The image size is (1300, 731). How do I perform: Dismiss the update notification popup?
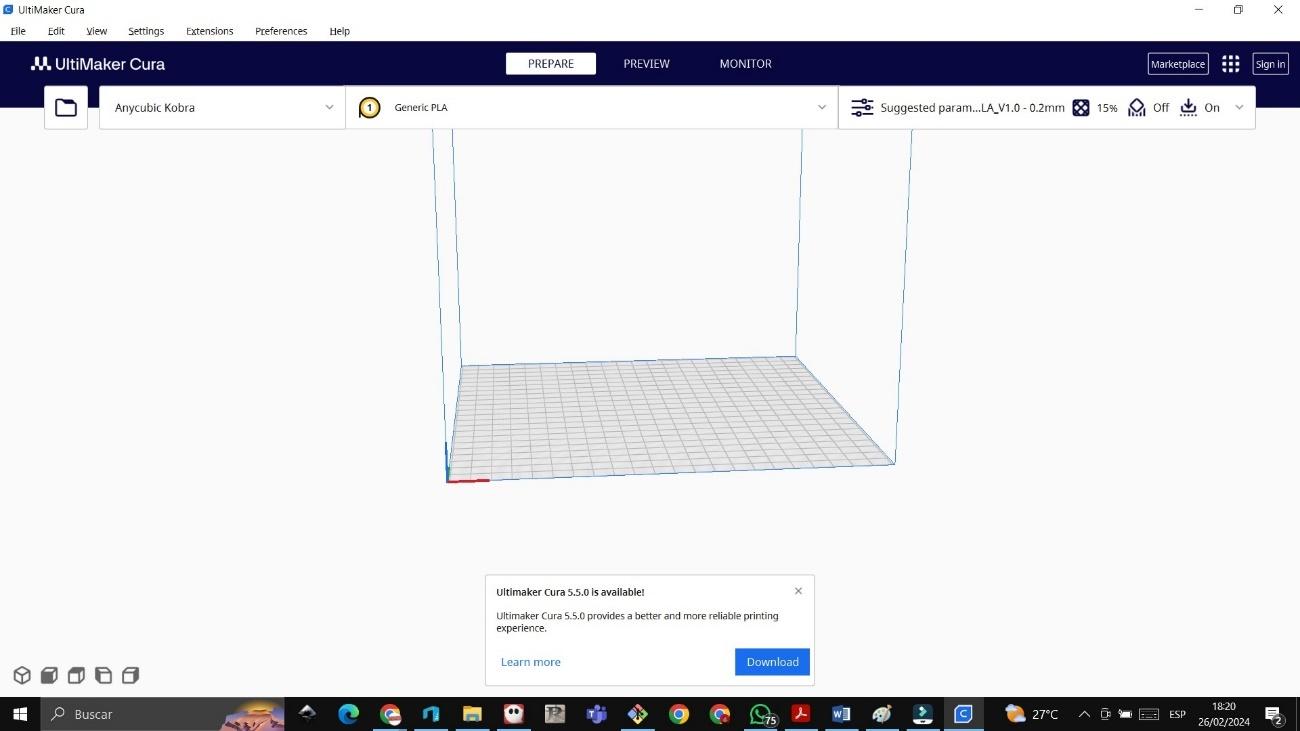click(798, 591)
